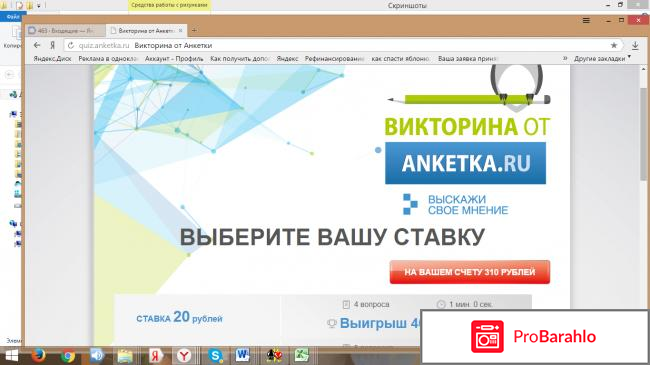Click the ANKETKA.RU blue logo banner

click(x=466, y=163)
